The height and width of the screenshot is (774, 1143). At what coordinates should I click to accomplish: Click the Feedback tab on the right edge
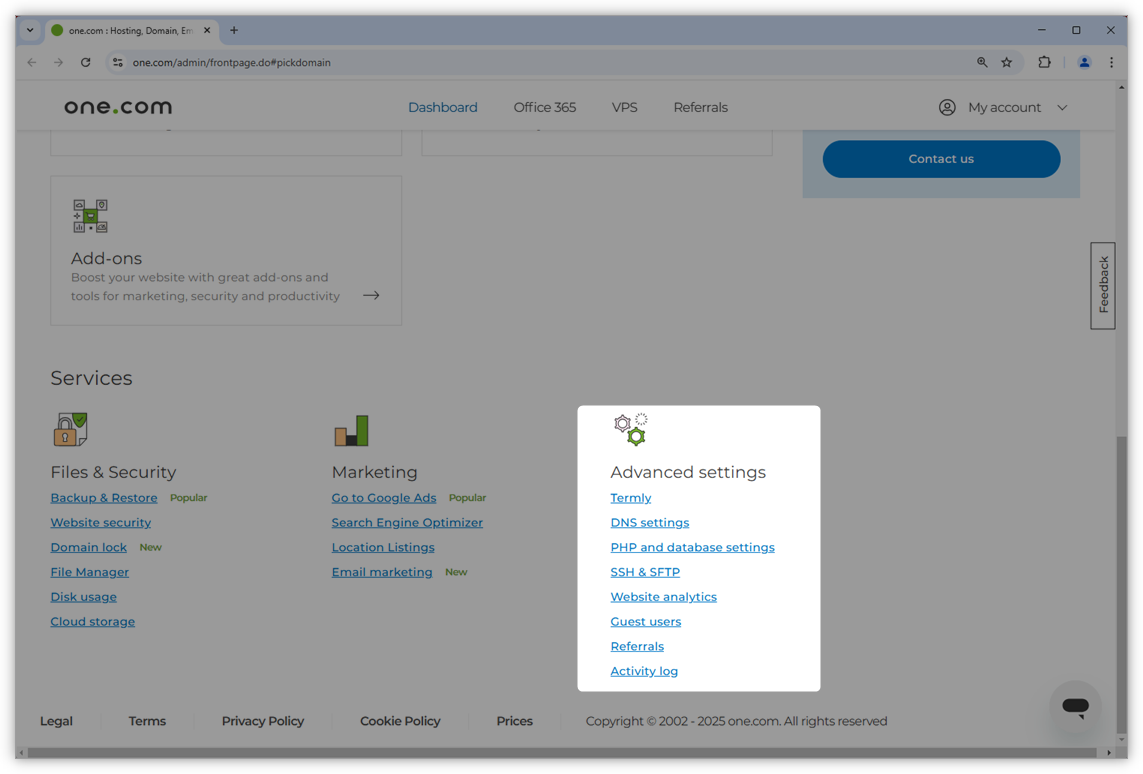(x=1102, y=285)
